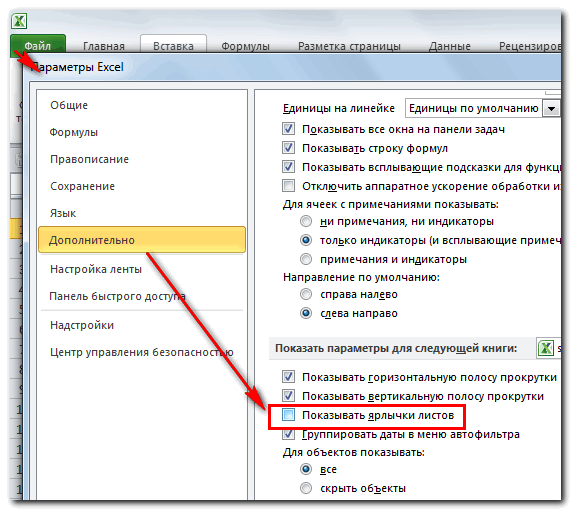572x511 pixels.
Task: Toggle Показывать горизонтальную полосу прокрутки
Action: (288, 377)
